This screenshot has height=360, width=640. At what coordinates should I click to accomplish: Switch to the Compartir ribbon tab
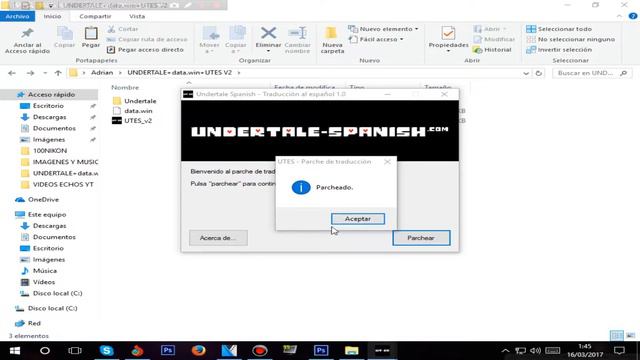pyautogui.click(x=95, y=16)
